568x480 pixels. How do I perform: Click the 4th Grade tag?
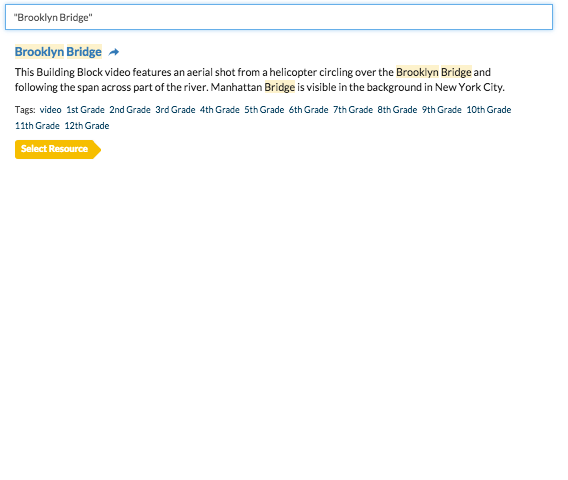tap(220, 110)
